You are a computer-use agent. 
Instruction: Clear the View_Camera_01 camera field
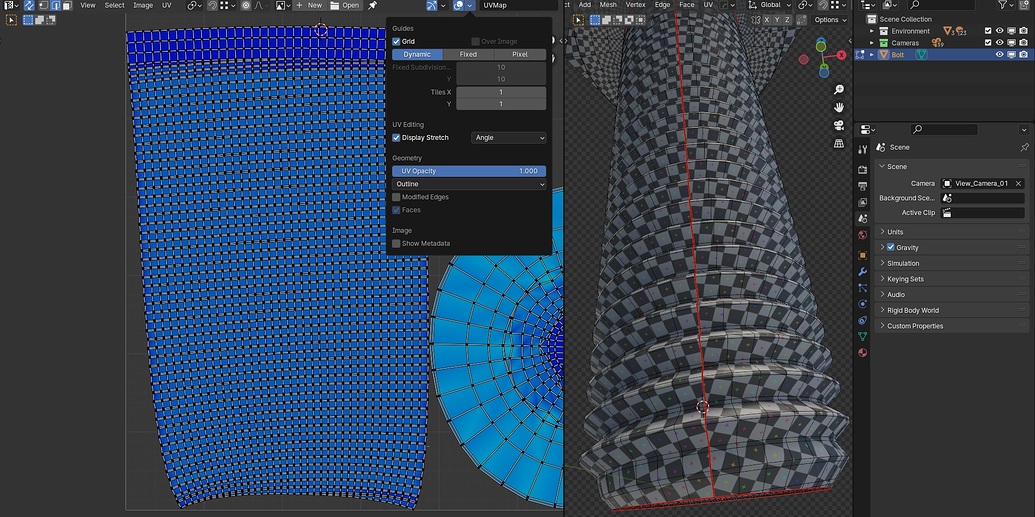point(1018,184)
